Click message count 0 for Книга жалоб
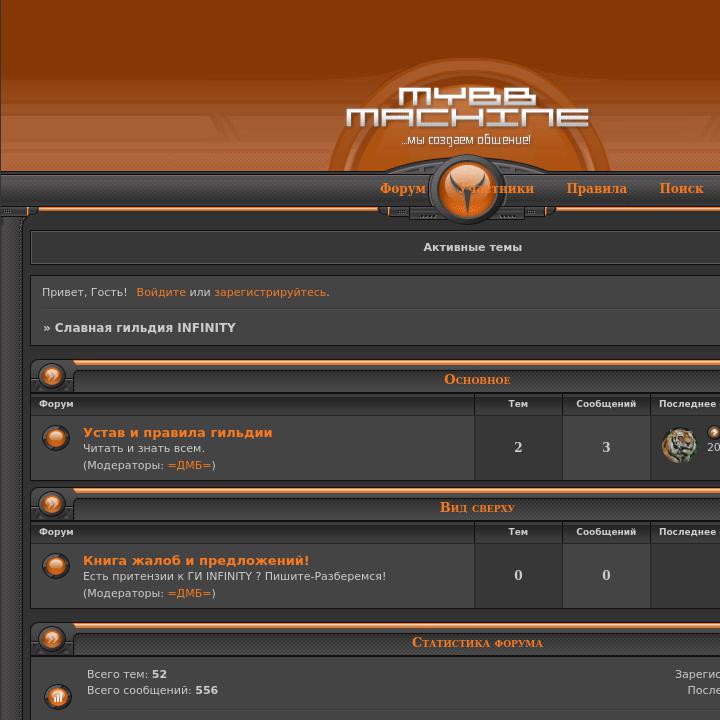This screenshot has width=720, height=720. (x=606, y=575)
